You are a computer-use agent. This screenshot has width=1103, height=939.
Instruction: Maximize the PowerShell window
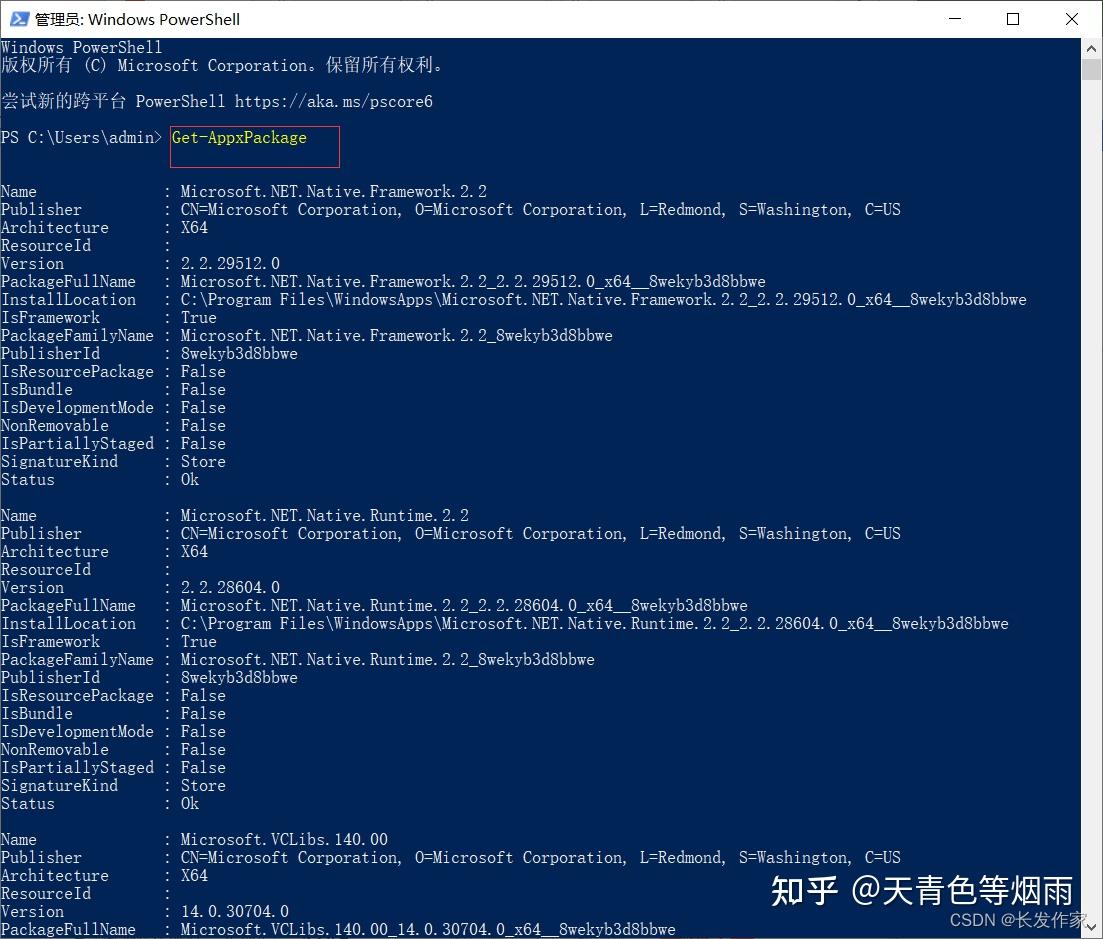pyautogui.click(x=1013, y=19)
